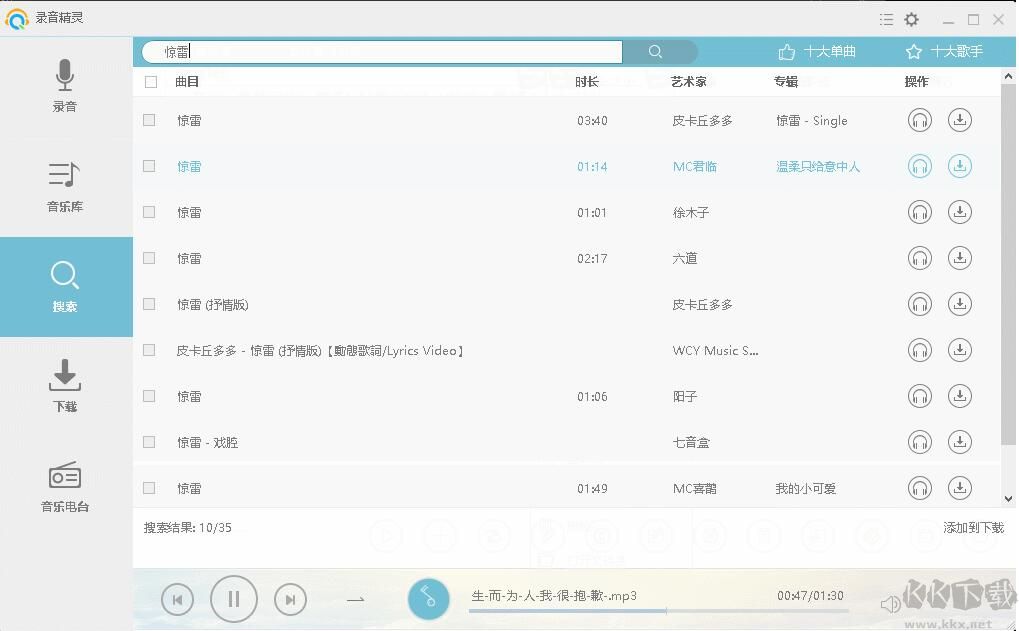Preview 惊雷 by MC君临 using the headphone icon
The image size is (1019, 631).
coord(919,166)
